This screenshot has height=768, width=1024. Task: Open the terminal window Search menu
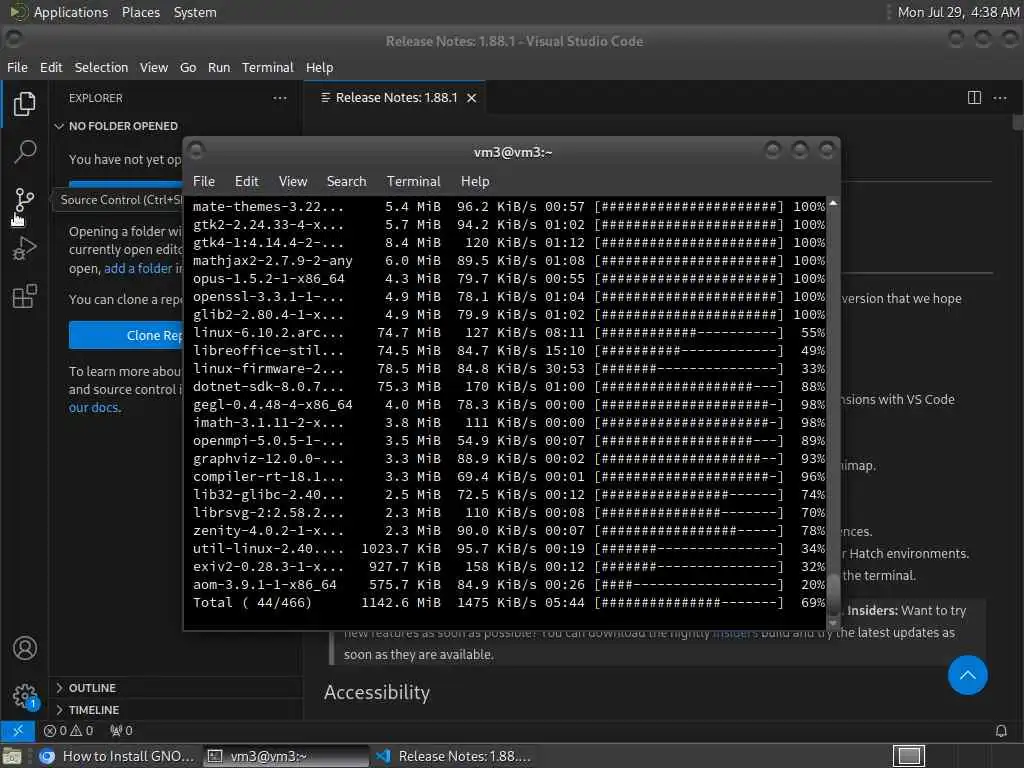click(346, 182)
